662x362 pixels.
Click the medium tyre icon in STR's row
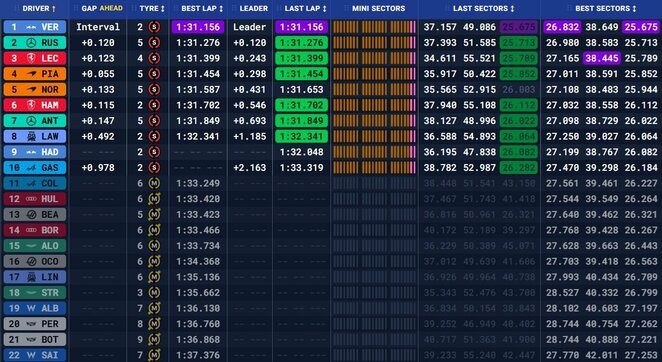(154, 293)
